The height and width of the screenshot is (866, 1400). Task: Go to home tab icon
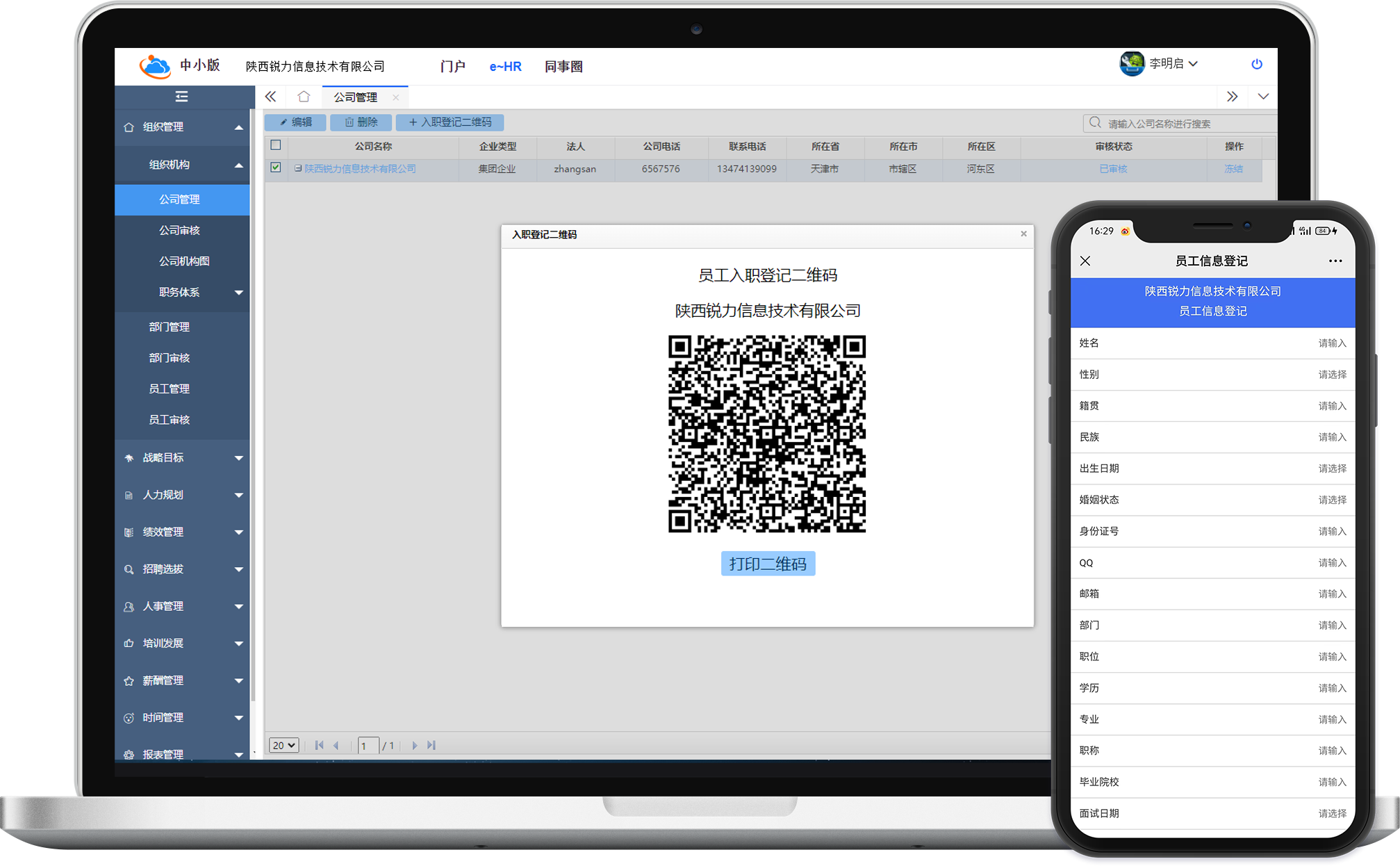[304, 97]
